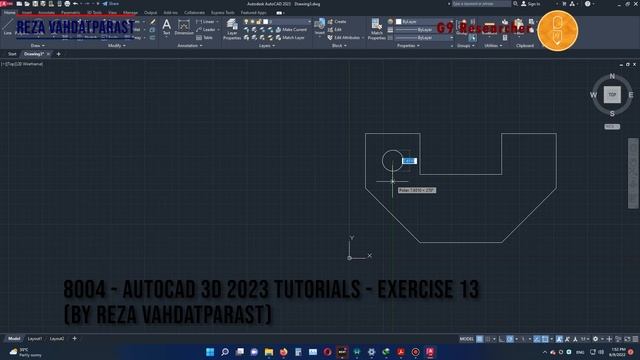
Task: Switch to the Home ribbon tab
Action: [9, 13]
